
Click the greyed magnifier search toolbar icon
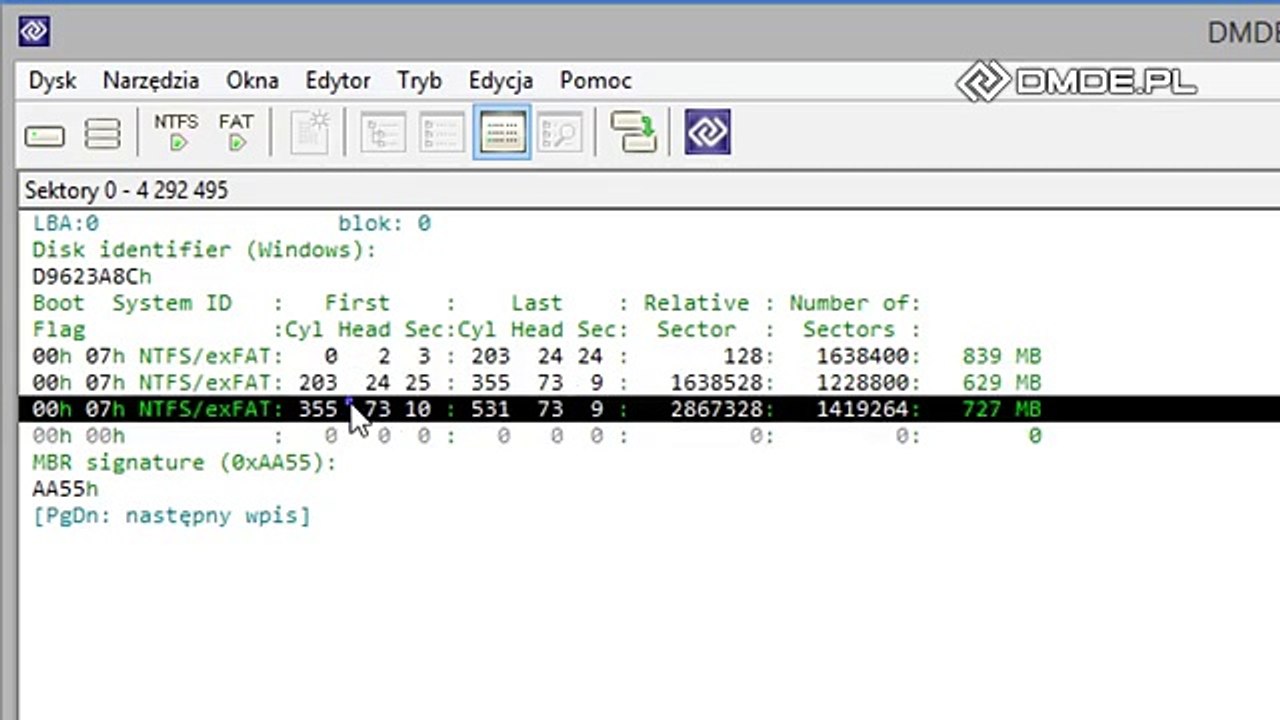pyautogui.click(x=559, y=133)
